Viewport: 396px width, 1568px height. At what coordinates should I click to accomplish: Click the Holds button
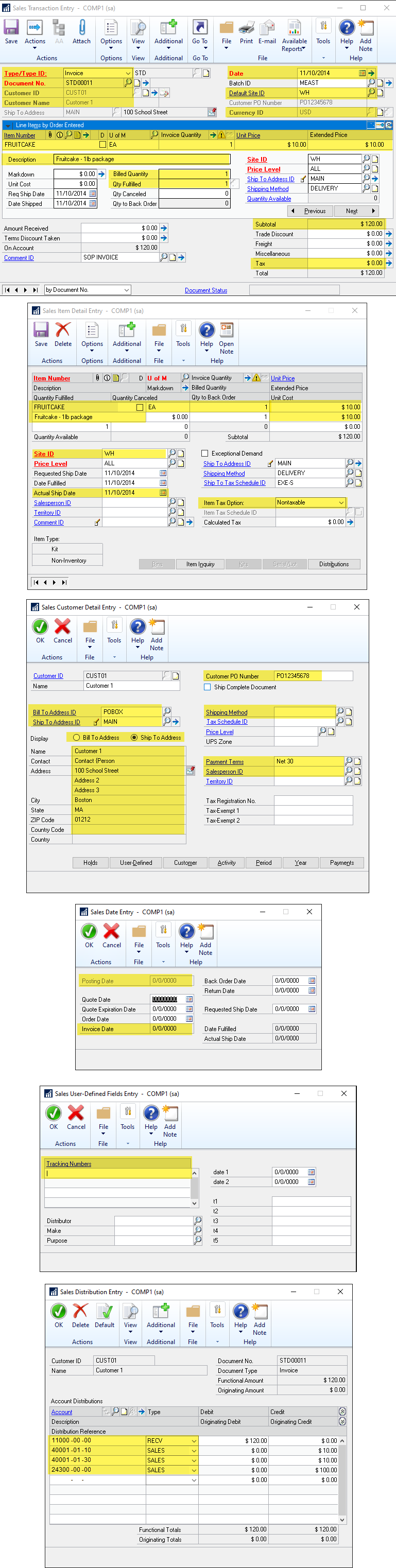click(x=91, y=863)
